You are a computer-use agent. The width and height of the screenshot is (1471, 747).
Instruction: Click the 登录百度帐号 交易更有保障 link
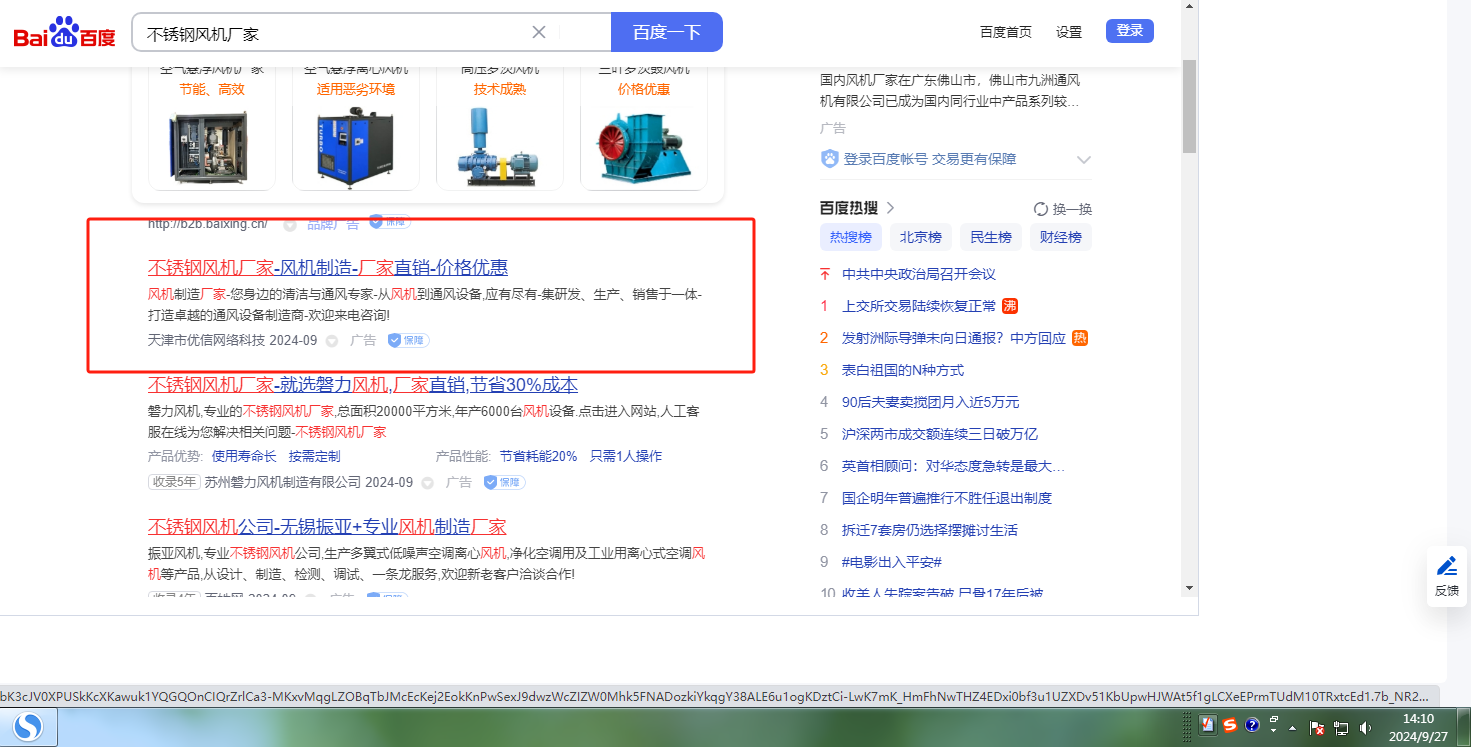[x=930, y=159]
